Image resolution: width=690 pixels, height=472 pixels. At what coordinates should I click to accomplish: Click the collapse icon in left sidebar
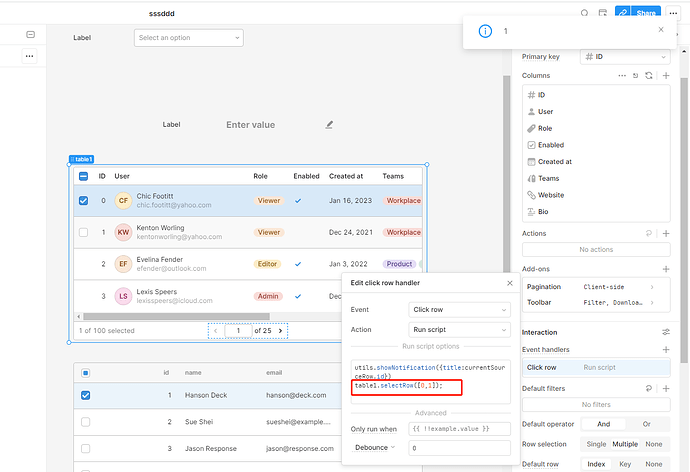(x=30, y=34)
